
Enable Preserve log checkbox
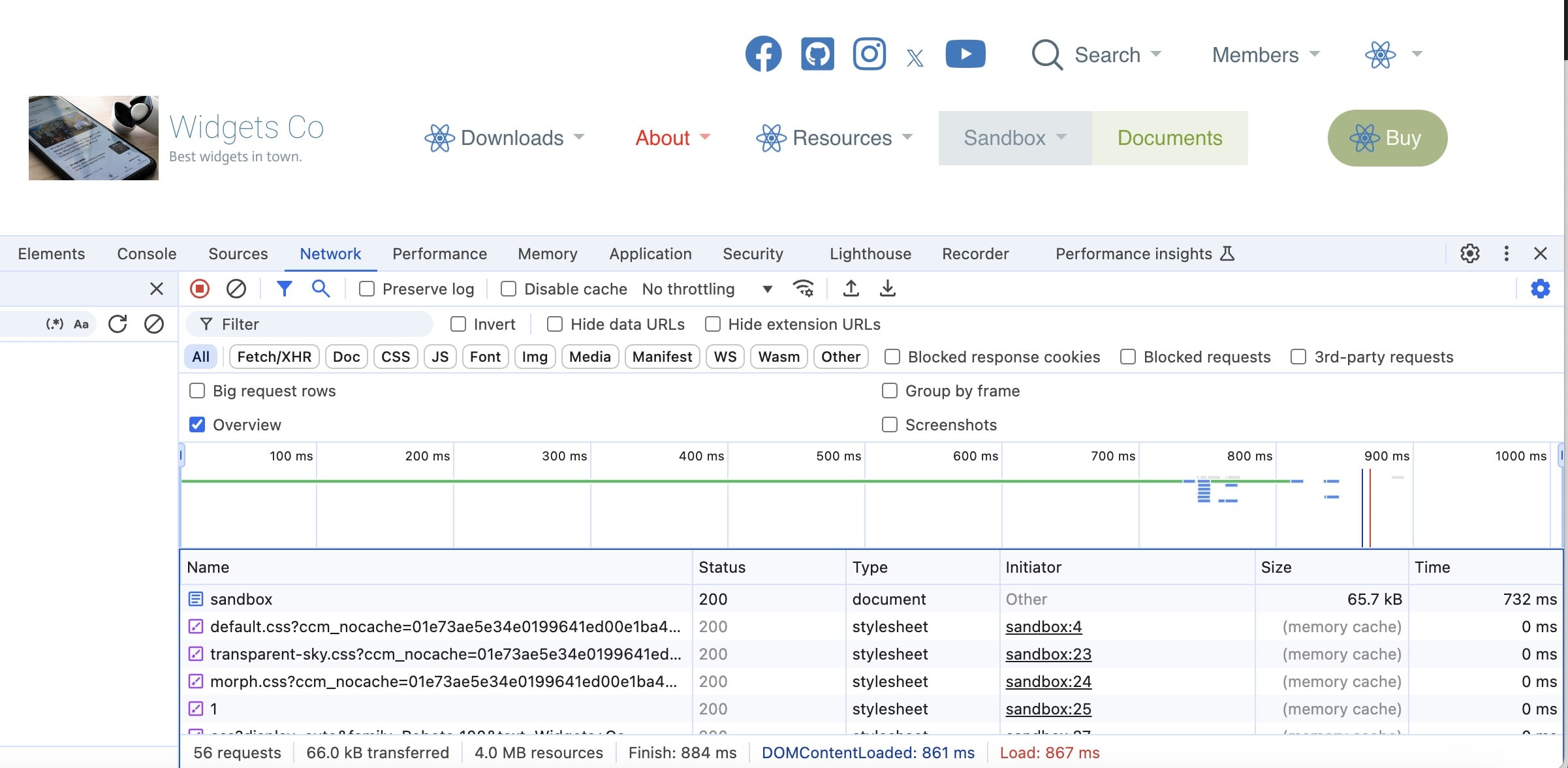(x=367, y=289)
